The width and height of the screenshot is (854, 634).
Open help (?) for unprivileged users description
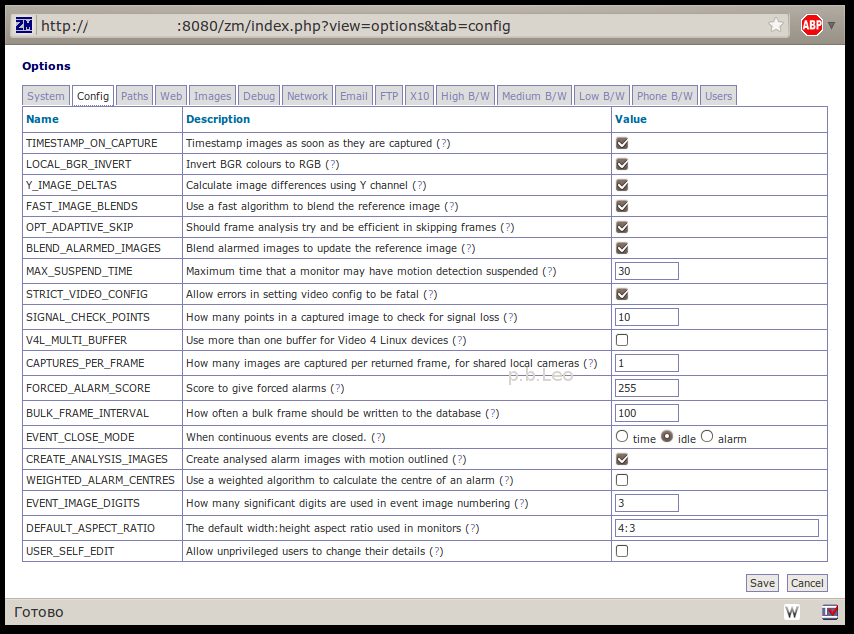(436, 551)
